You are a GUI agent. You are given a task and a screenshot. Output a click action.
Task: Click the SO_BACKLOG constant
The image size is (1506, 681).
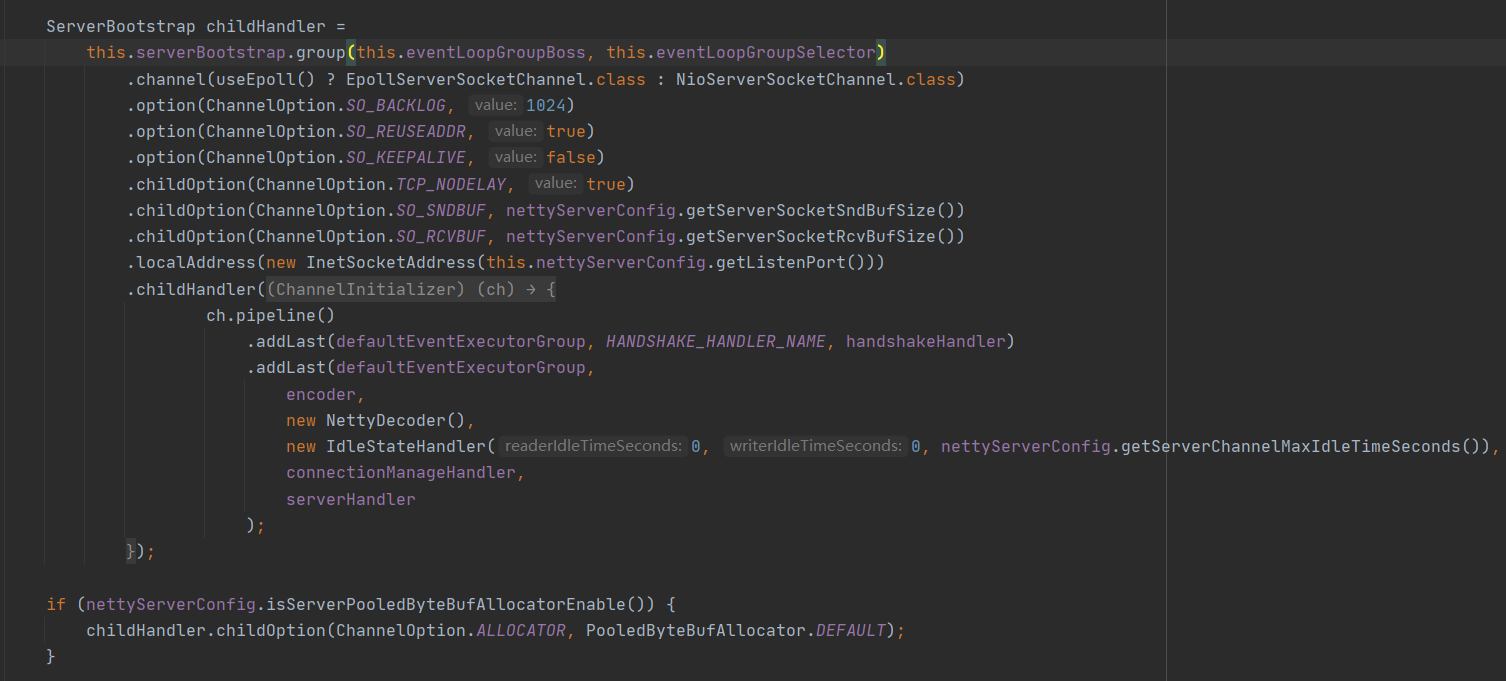point(395,105)
